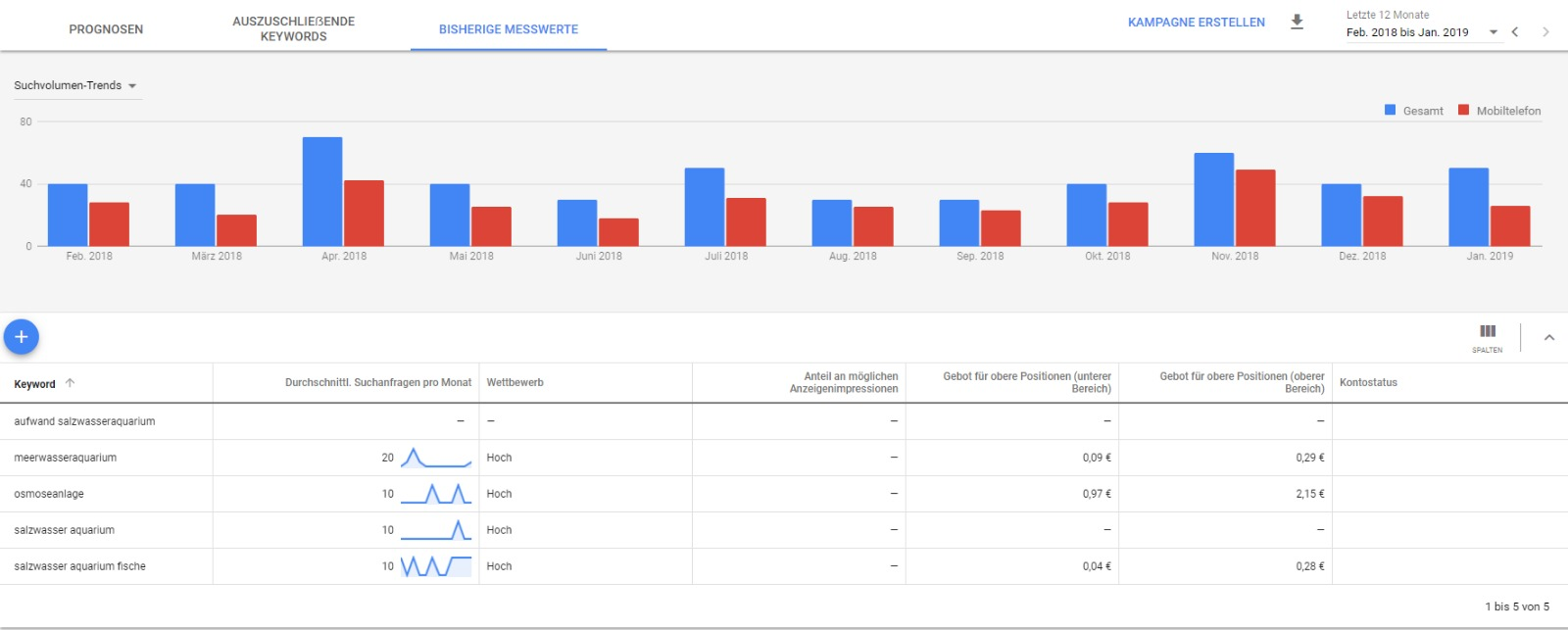Select keyword aufwand salzwasseraquarium
The height and width of the screenshot is (630, 1568).
pos(84,421)
